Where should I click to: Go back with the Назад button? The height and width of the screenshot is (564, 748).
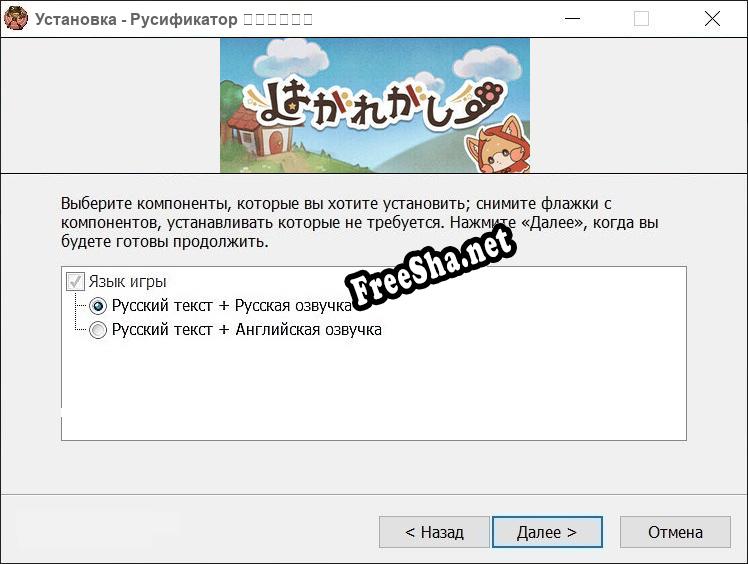[434, 532]
